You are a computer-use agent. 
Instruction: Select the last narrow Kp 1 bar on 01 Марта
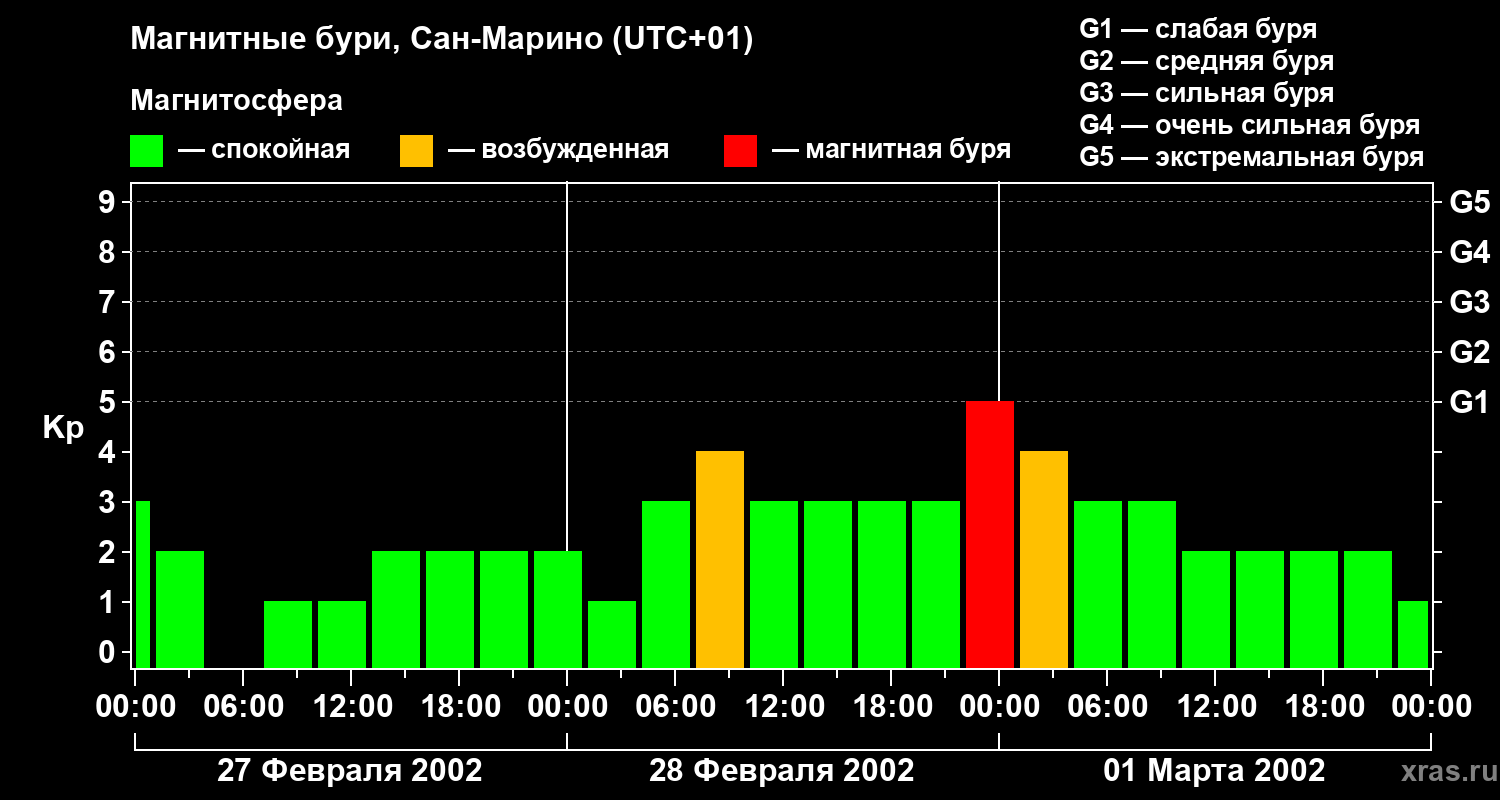click(1413, 634)
